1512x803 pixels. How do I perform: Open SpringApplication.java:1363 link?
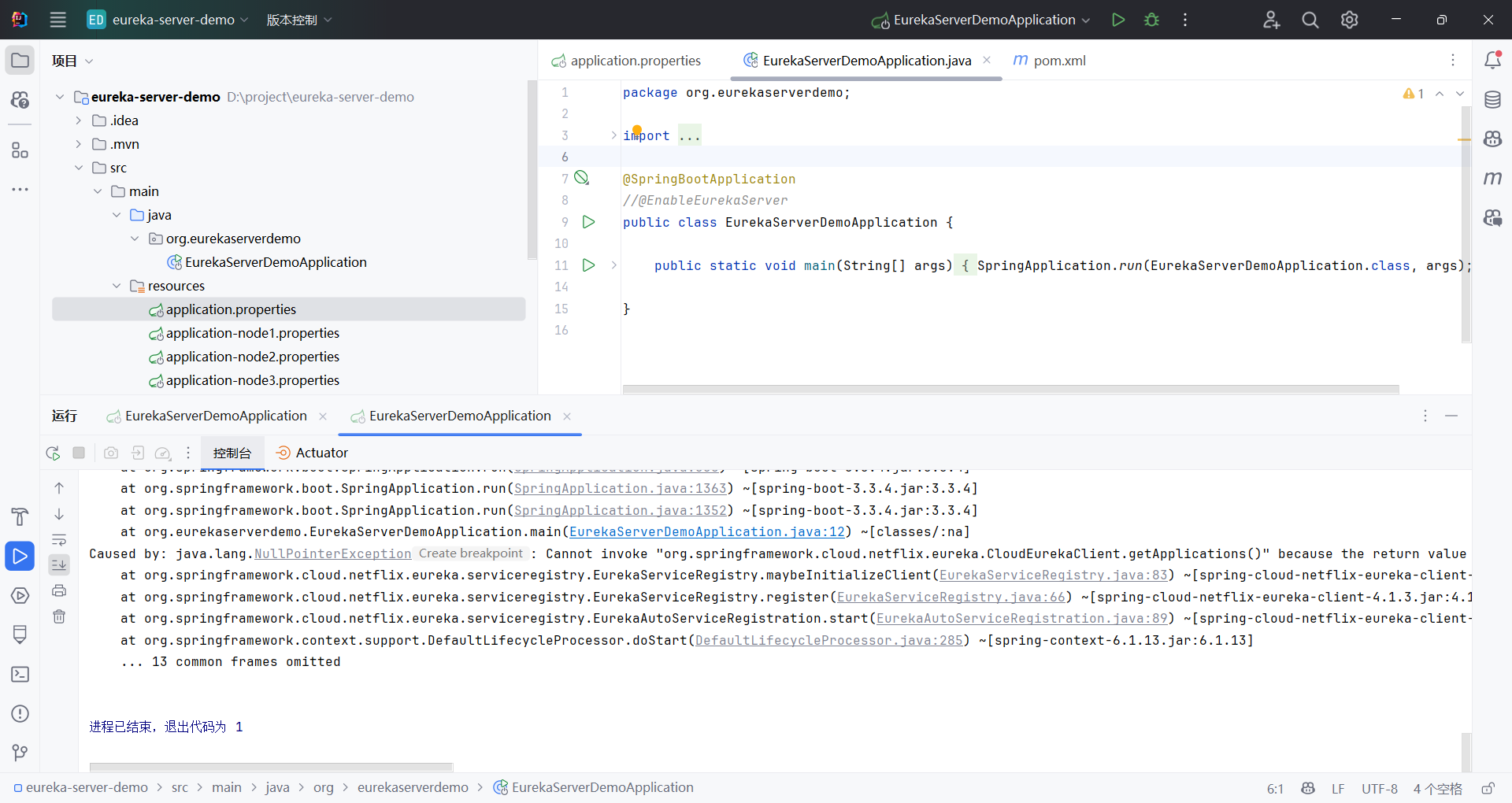(x=621, y=489)
